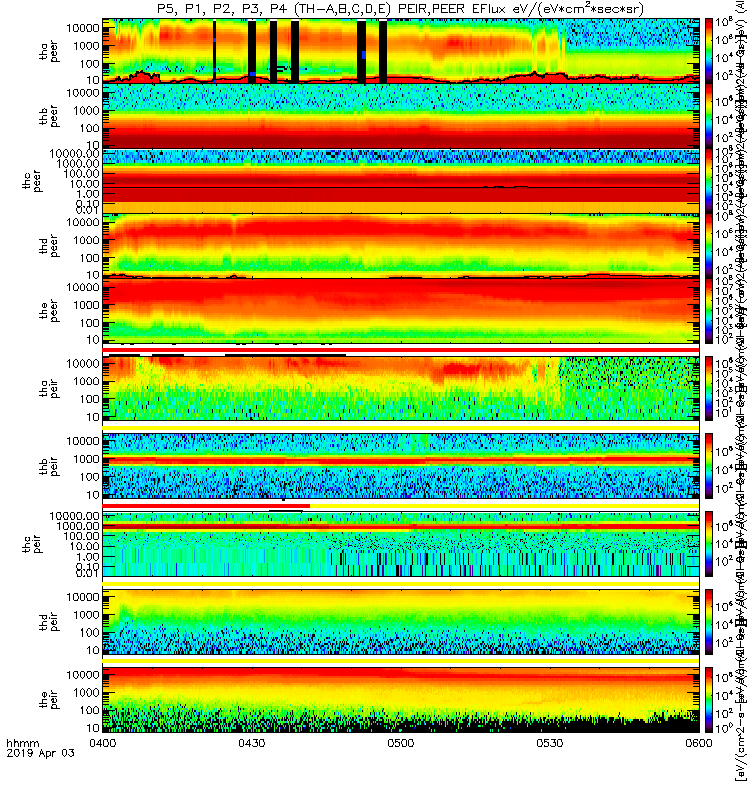Click inside the thc peer spectrogram

point(401,181)
